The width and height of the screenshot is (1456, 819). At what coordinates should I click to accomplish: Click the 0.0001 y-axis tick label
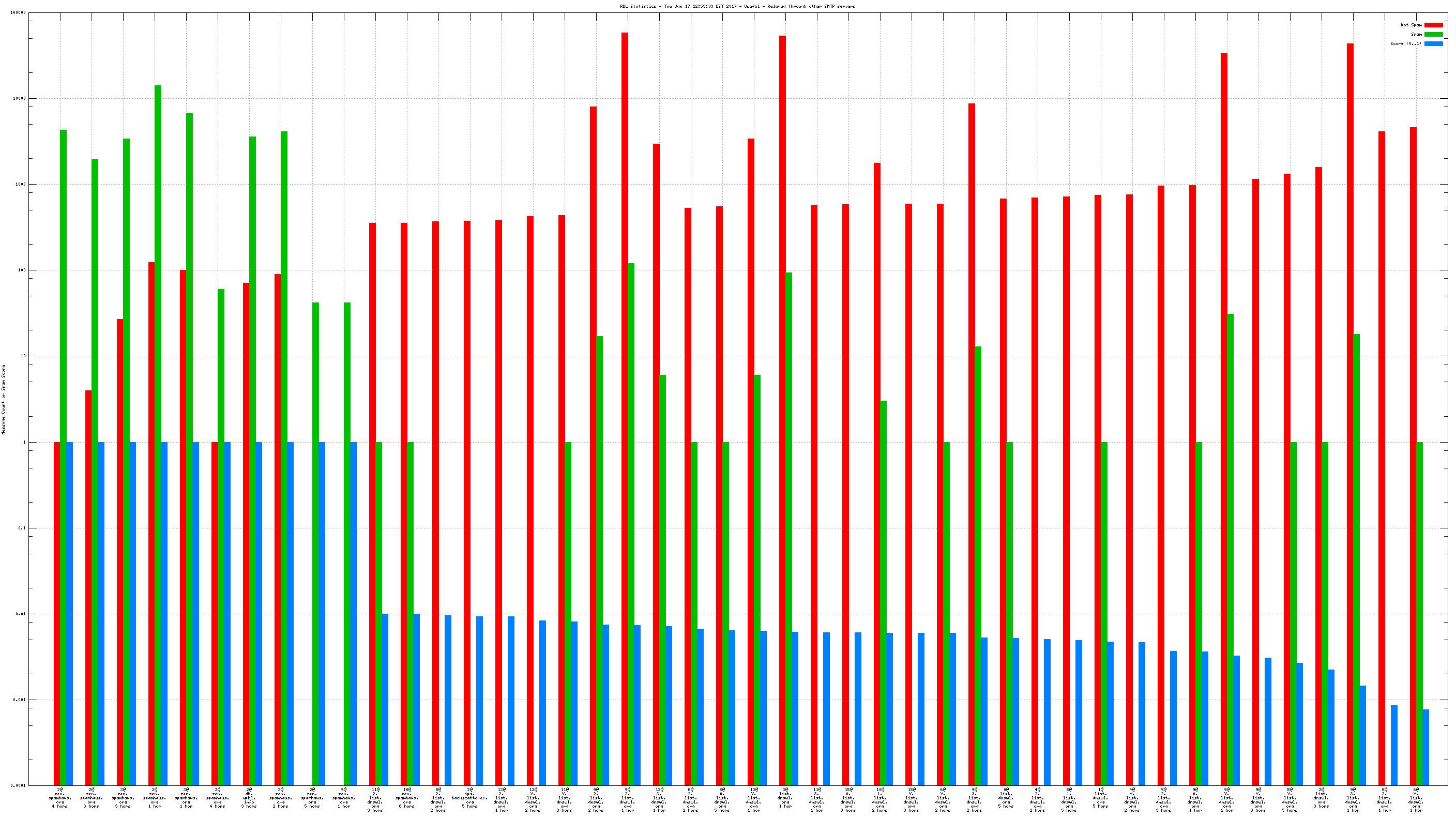[x=18, y=786]
